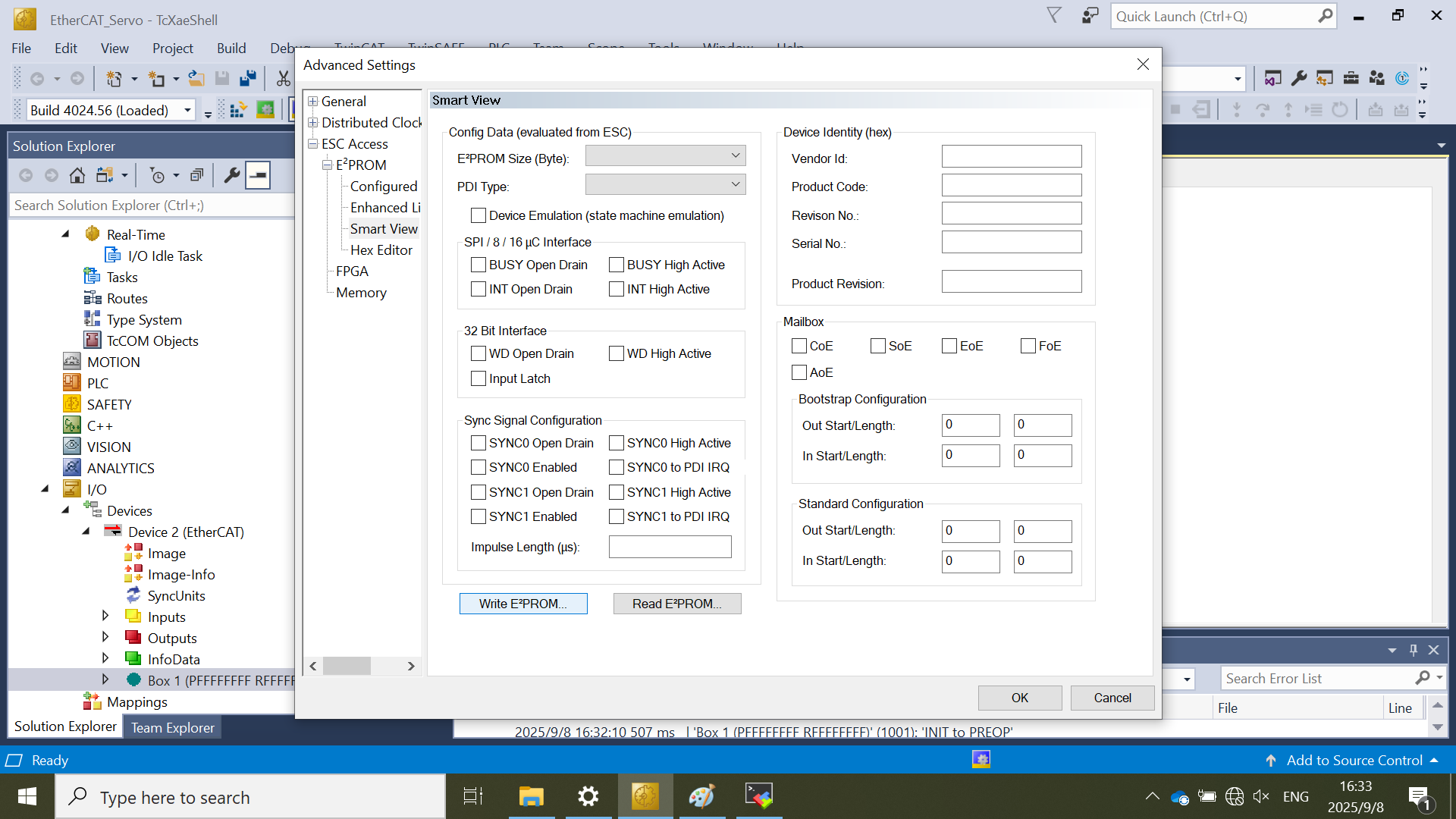Screen dimensions: 1456x819
Task: Enable Device Emulation checkbox
Action: [479, 216]
